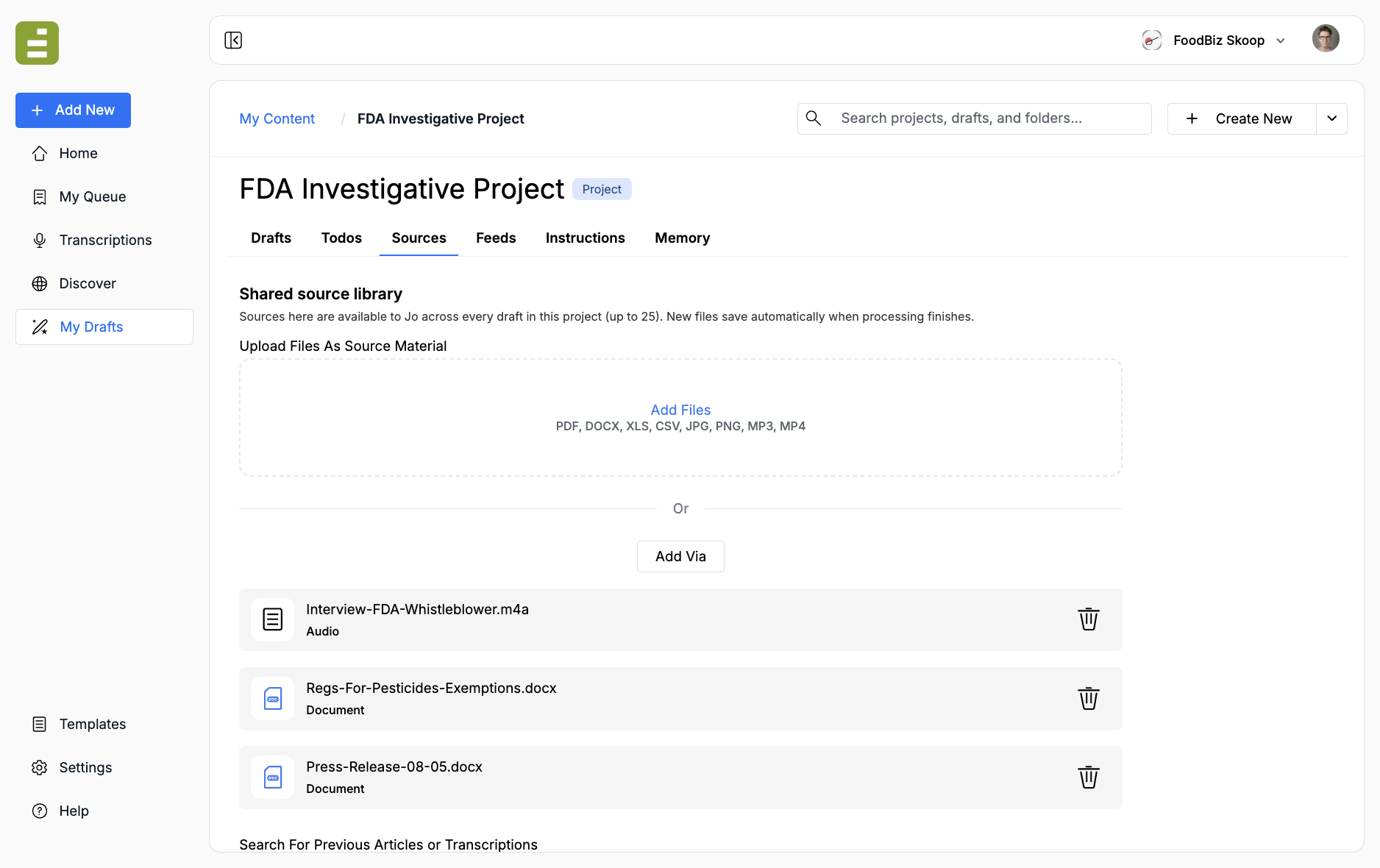Image resolution: width=1380 pixels, height=868 pixels.
Task: Focus the search projects input field
Action: pos(975,118)
